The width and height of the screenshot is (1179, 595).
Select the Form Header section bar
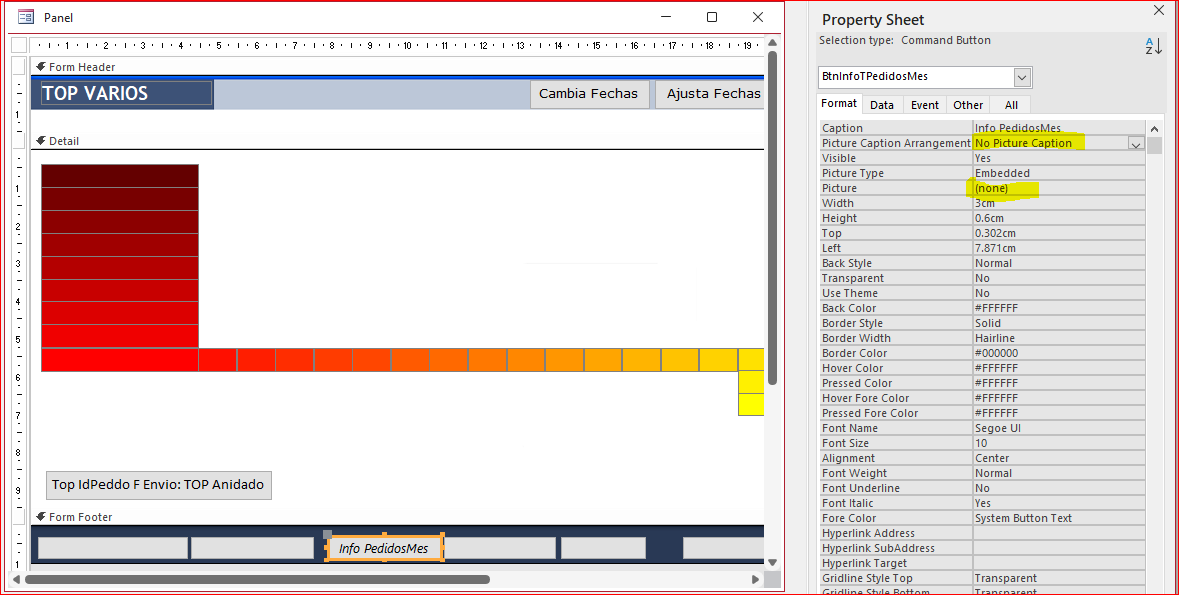click(397, 67)
